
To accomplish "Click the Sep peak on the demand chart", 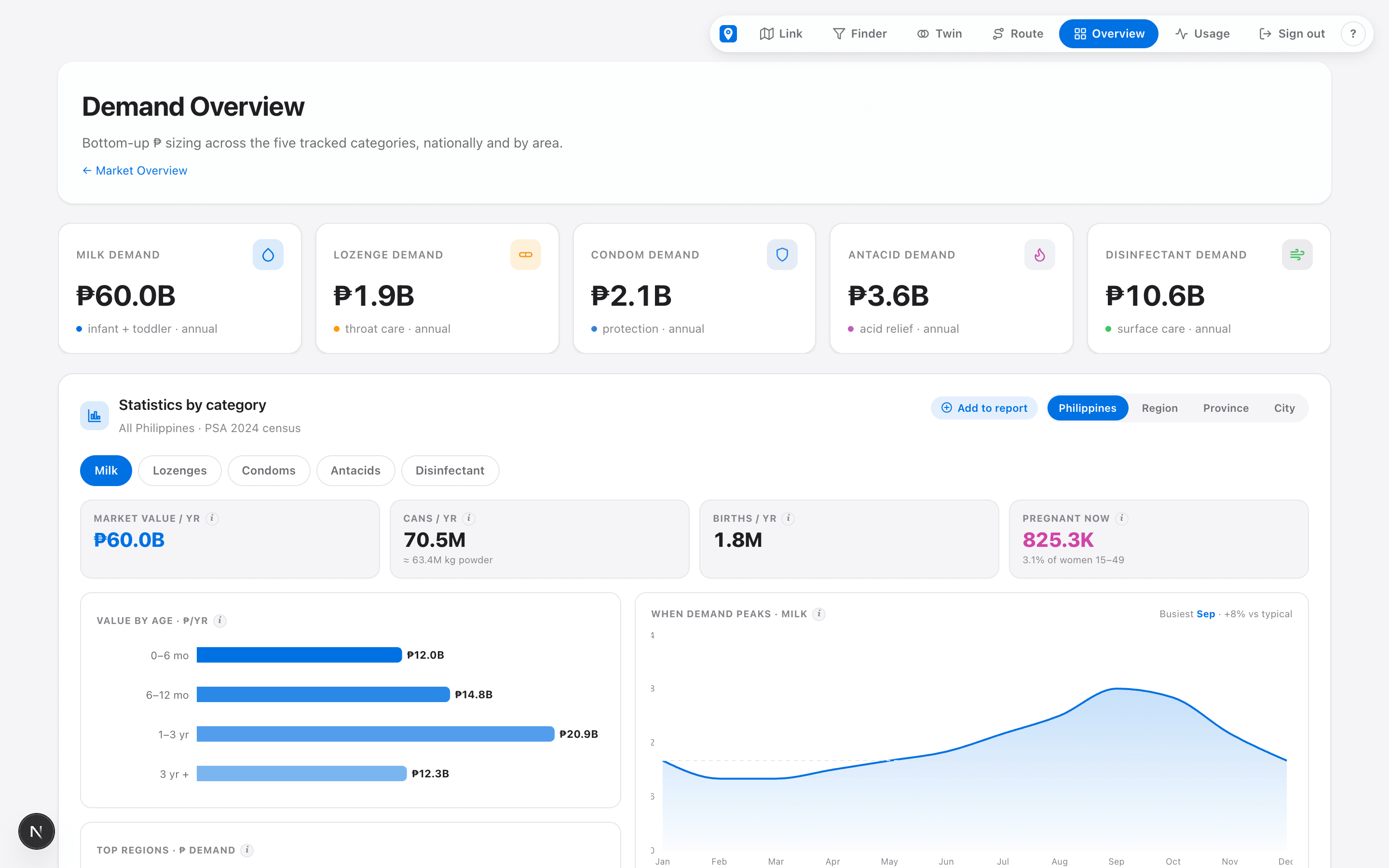I will click(1116, 688).
